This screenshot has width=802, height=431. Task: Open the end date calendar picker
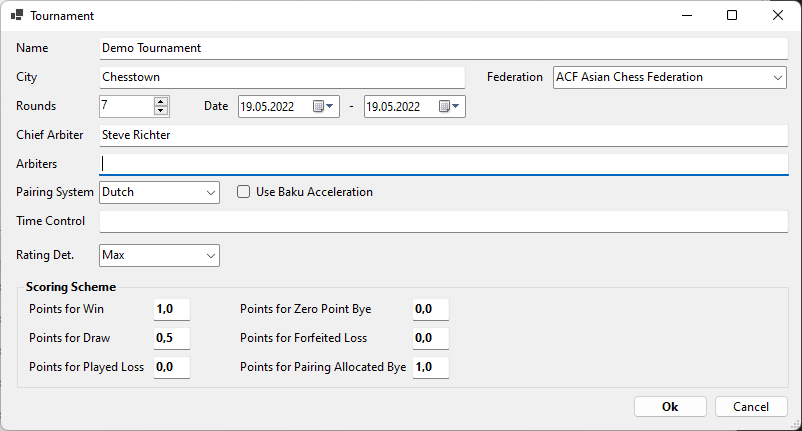click(x=449, y=106)
